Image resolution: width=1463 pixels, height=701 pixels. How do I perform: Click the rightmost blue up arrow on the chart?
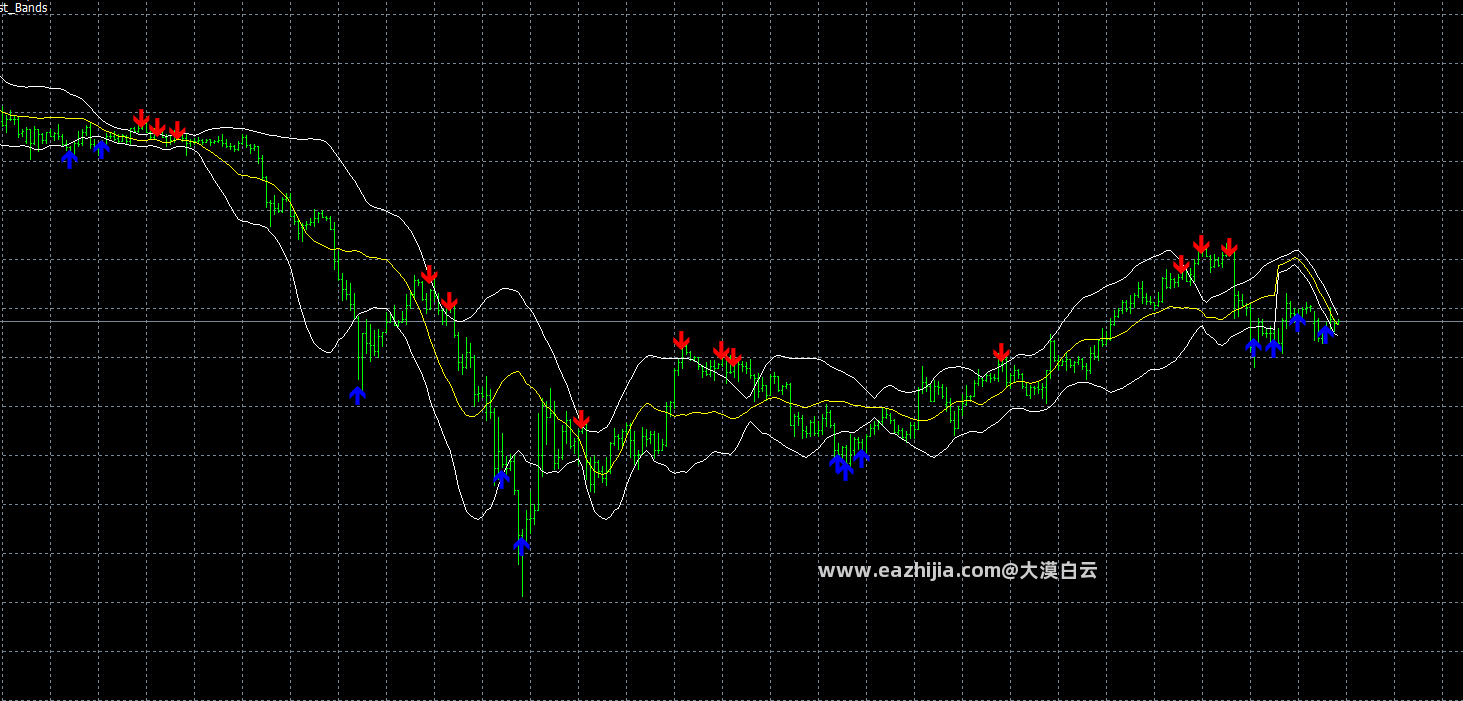(1325, 333)
